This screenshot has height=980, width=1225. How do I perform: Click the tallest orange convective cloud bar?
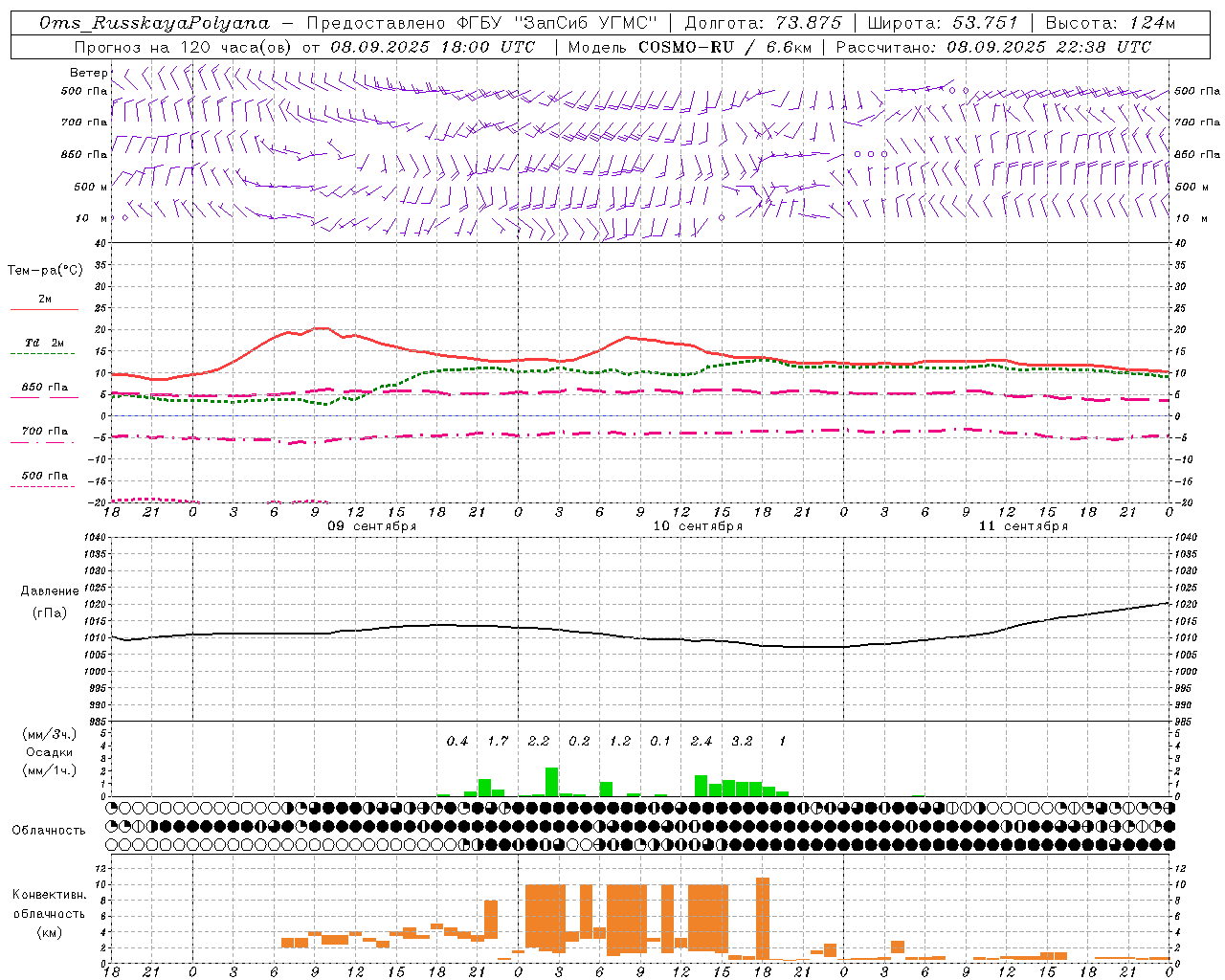pos(763,919)
